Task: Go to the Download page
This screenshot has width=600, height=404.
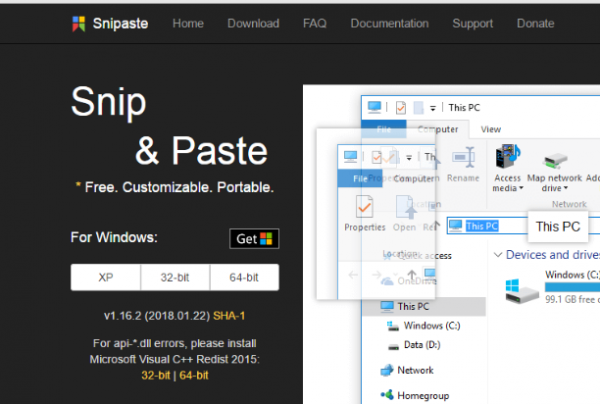Action: (x=253, y=24)
